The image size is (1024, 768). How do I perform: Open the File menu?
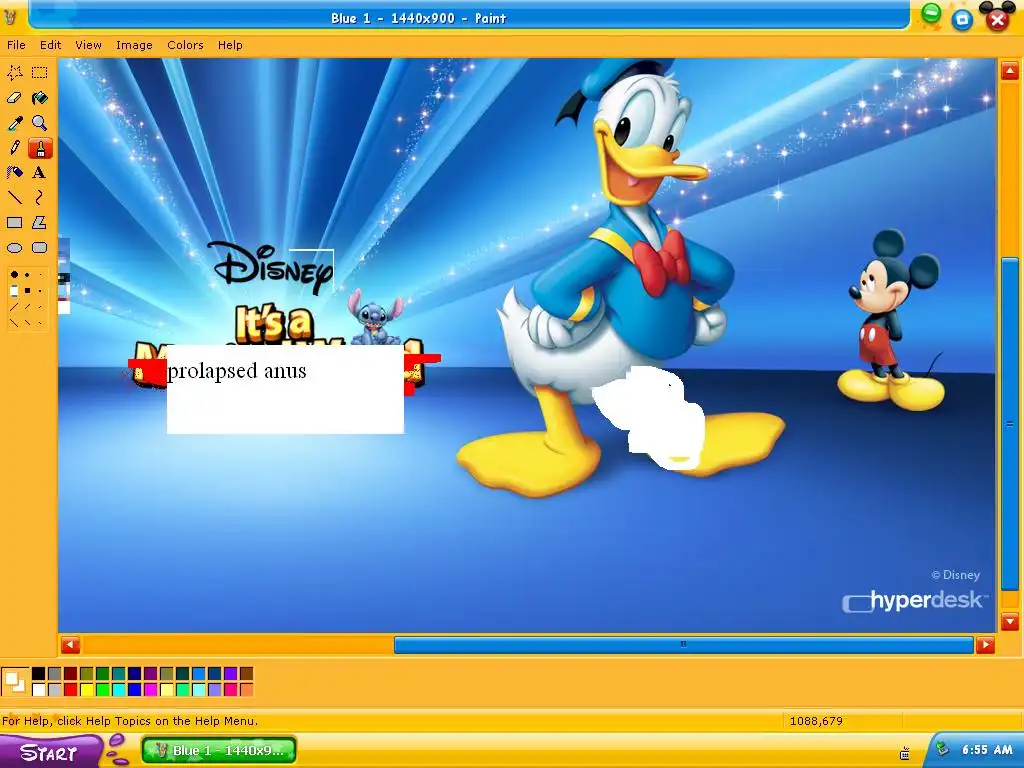coord(16,45)
